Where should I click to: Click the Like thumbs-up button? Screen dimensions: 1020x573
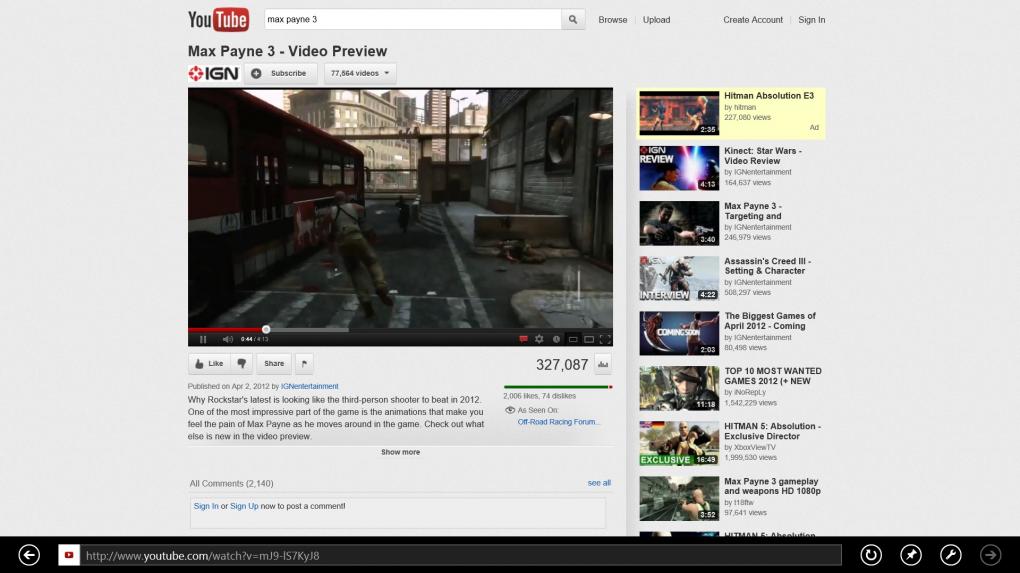pos(209,364)
